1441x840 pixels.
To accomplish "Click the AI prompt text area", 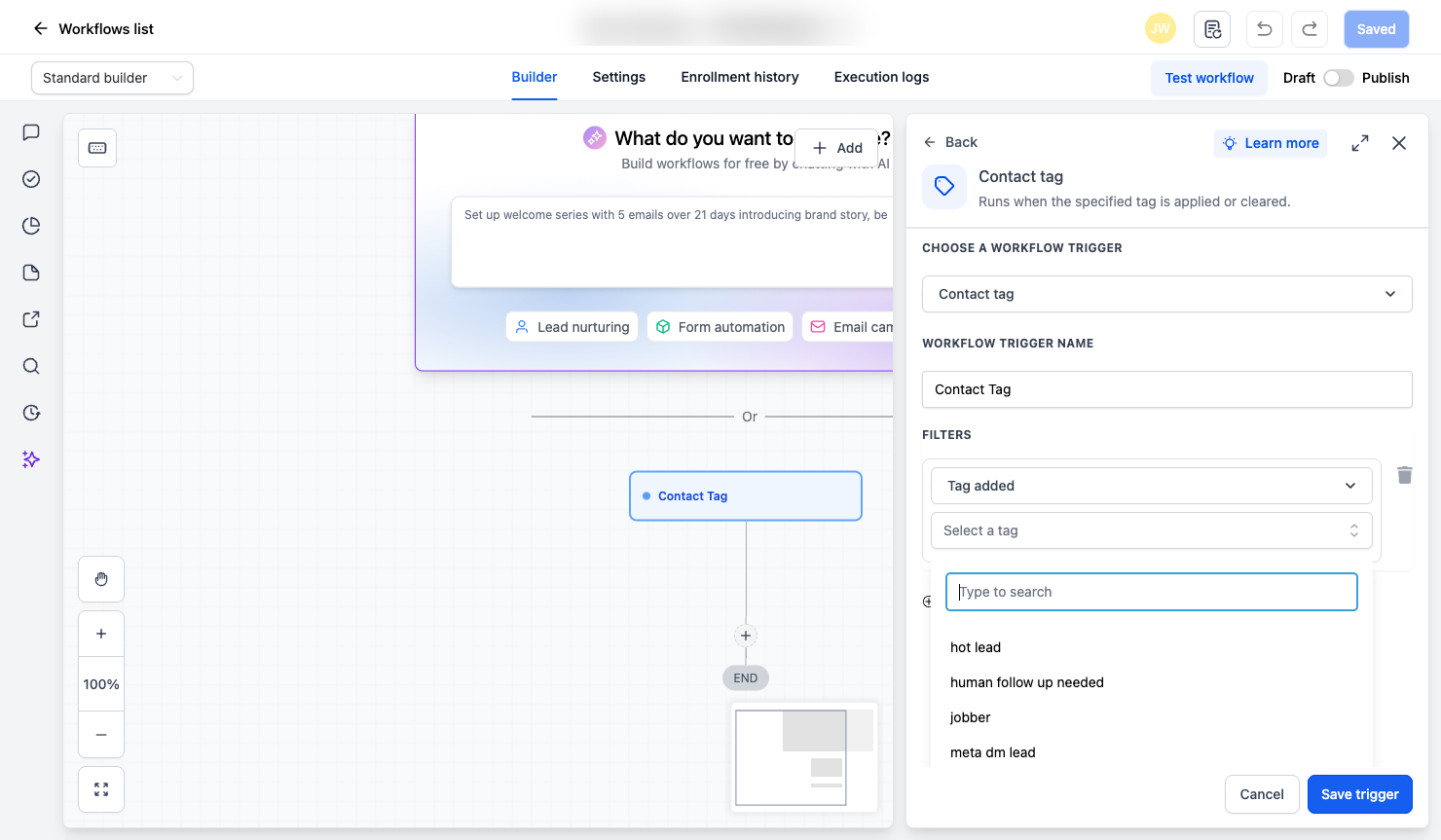I will (x=673, y=242).
